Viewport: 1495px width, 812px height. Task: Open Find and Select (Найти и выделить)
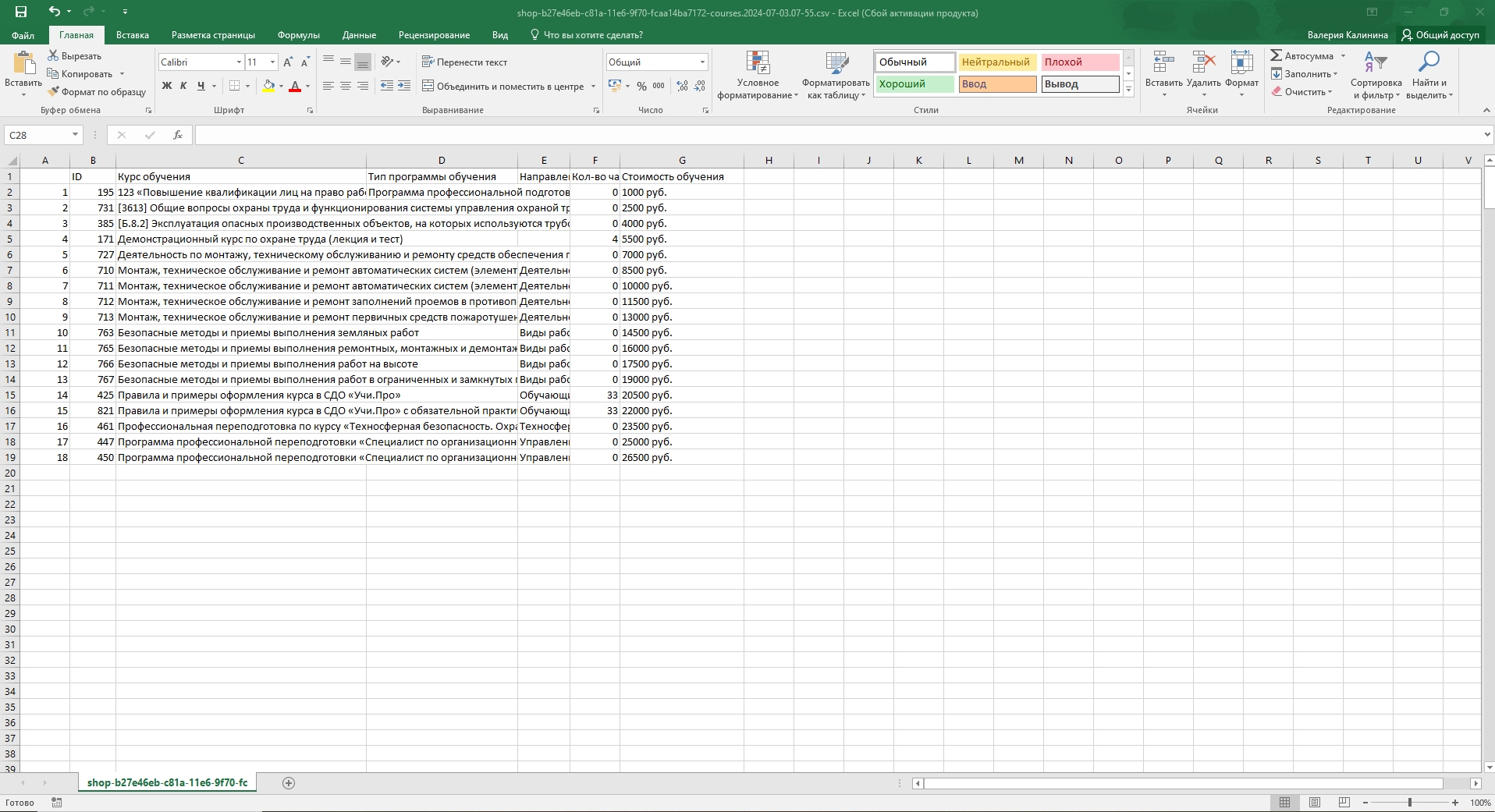click(x=1429, y=76)
